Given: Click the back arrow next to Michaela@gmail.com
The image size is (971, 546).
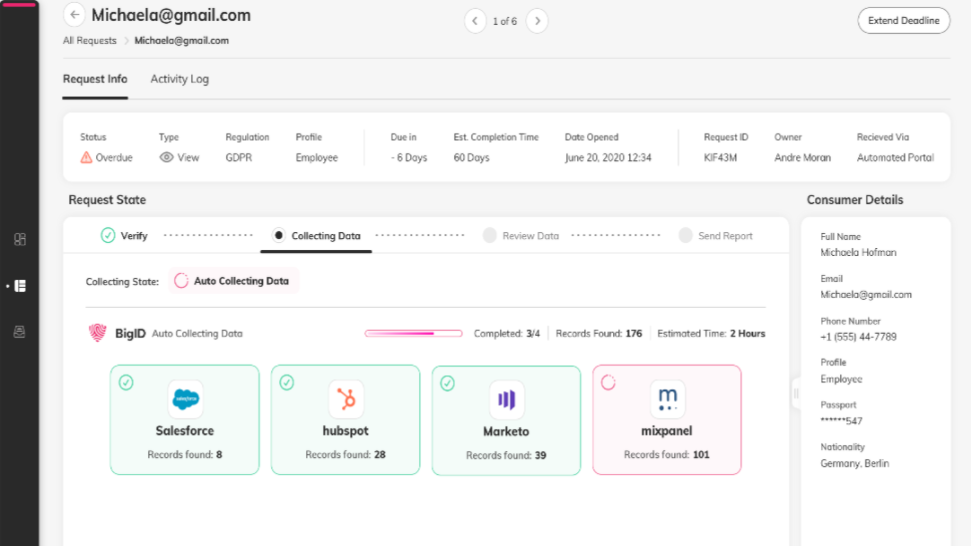Looking at the screenshot, I should tap(74, 15).
